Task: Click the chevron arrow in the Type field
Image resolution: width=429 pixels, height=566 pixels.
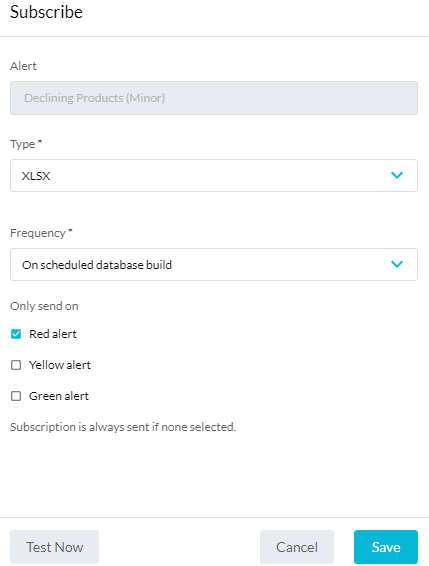Action: coord(397,175)
